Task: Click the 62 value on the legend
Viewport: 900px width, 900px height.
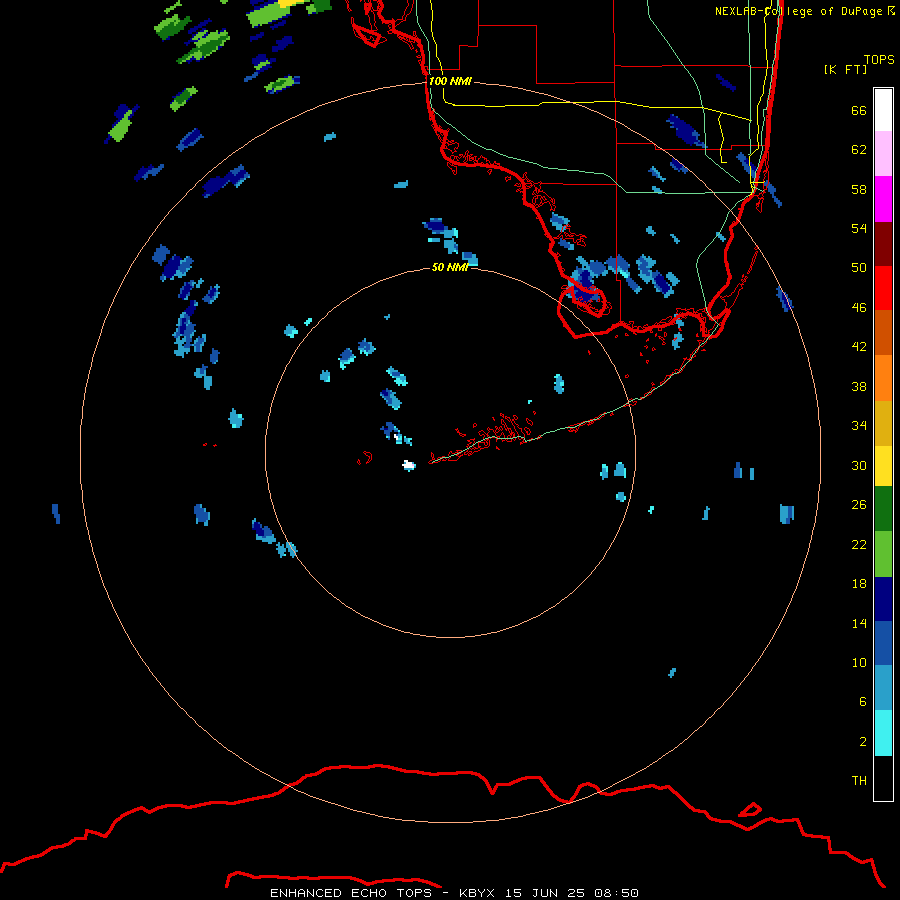Action: point(859,150)
